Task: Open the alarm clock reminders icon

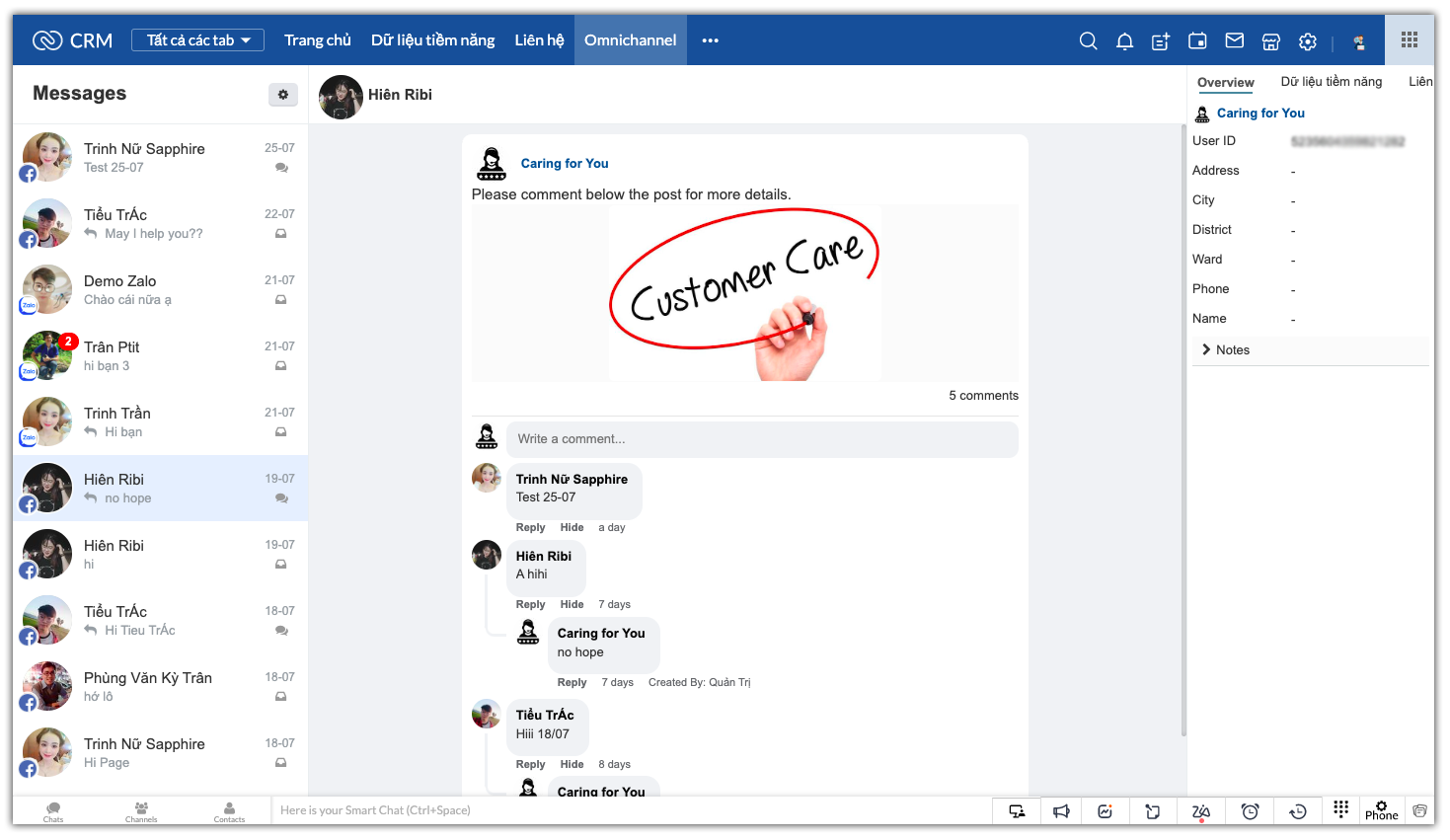Action: pos(1250,811)
